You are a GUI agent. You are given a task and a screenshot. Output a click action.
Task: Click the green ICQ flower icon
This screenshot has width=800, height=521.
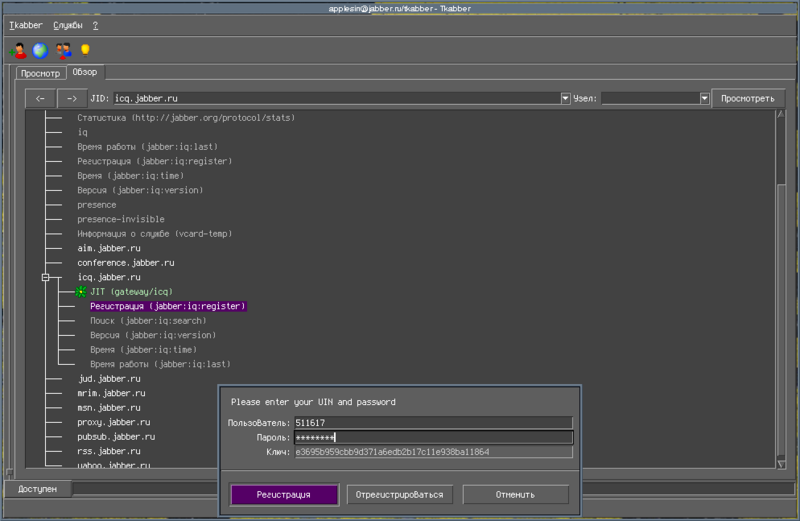coord(80,291)
